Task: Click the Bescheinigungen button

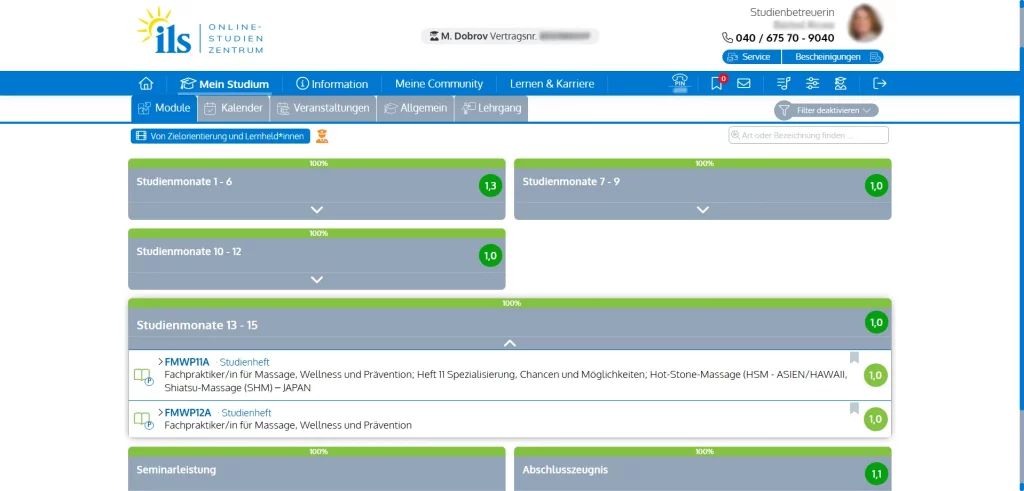Action: point(832,57)
